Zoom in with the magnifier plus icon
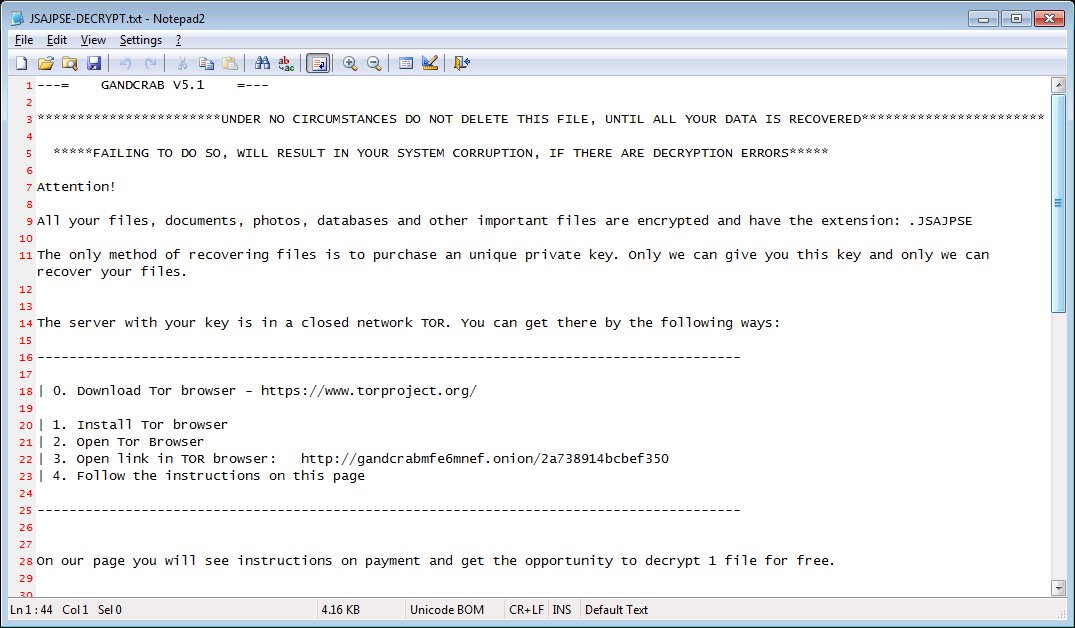 pyautogui.click(x=350, y=64)
